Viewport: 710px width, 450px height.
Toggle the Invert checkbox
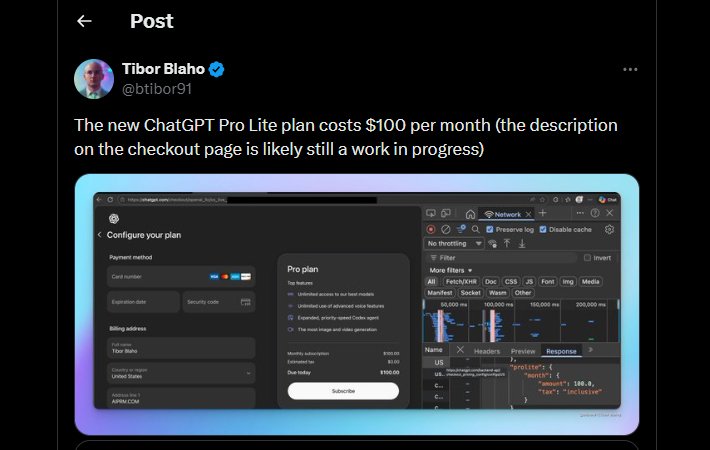coord(587,258)
